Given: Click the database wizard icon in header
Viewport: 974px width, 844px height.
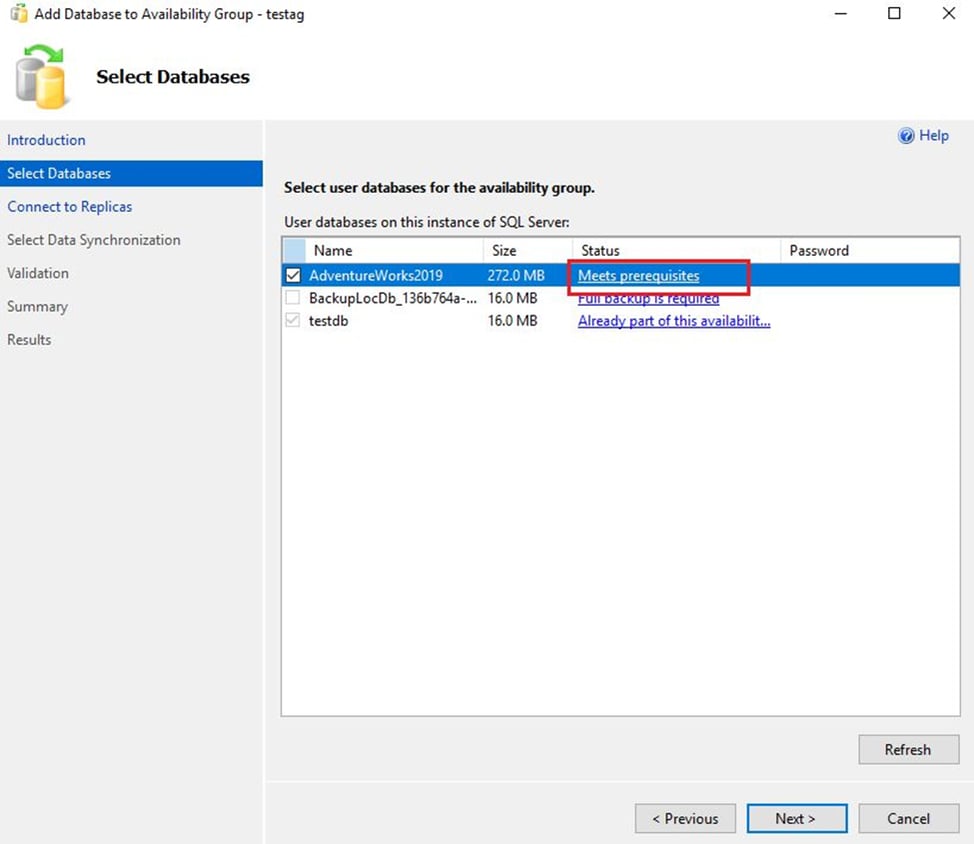Looking at the screenshot, I should coord(42,77).
